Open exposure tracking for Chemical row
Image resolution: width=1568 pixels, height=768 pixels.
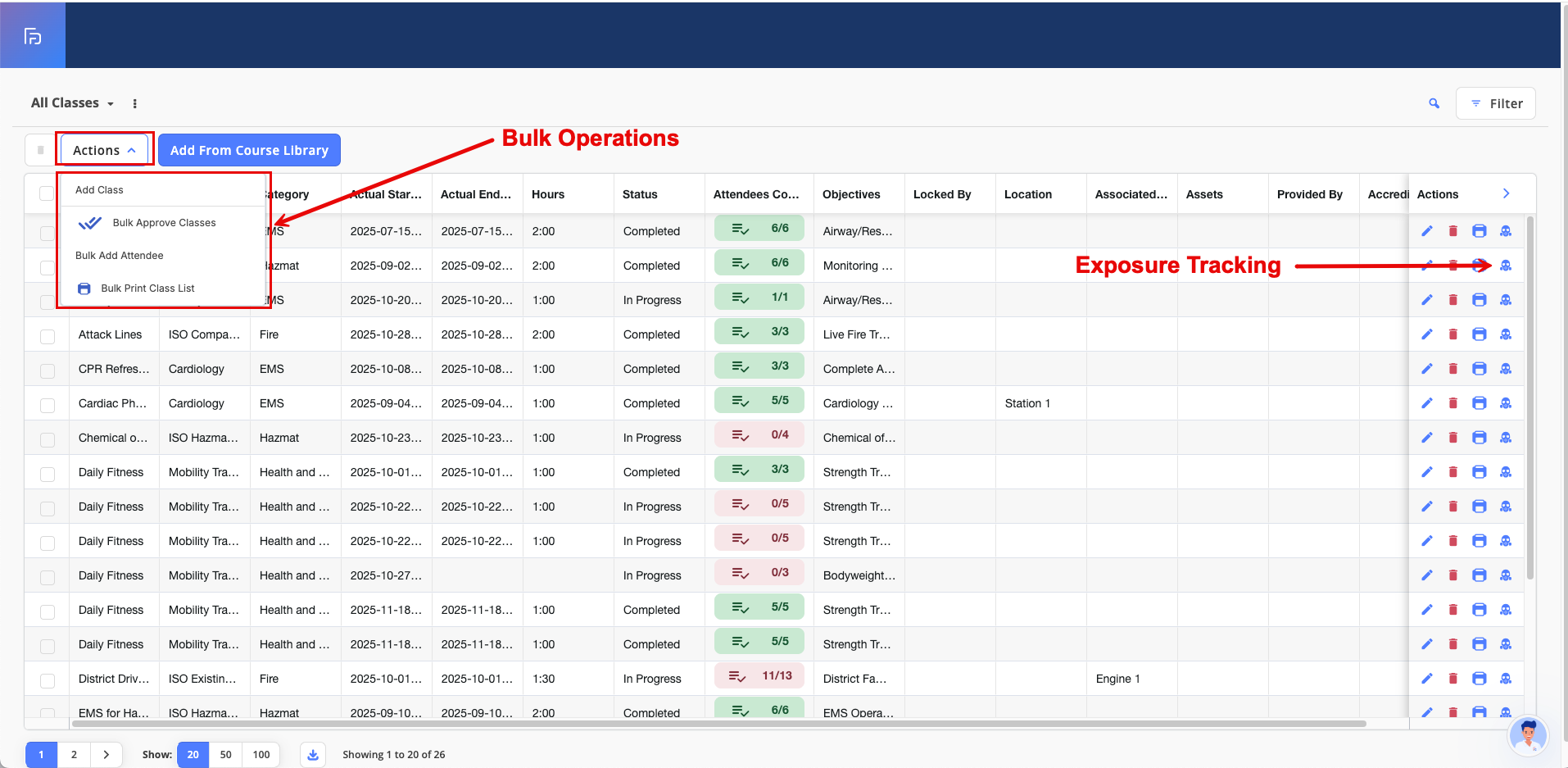tap(1505, 438)
